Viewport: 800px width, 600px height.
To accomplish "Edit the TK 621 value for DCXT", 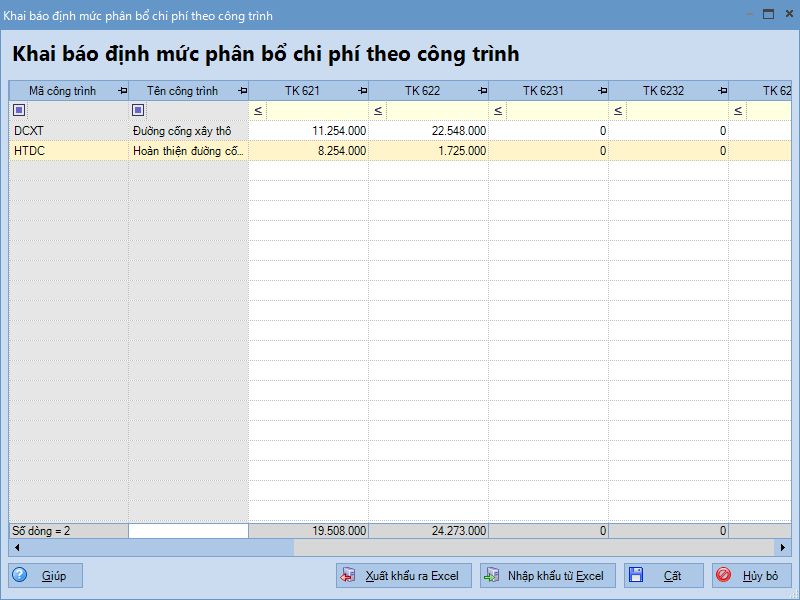I will [308, 131].
